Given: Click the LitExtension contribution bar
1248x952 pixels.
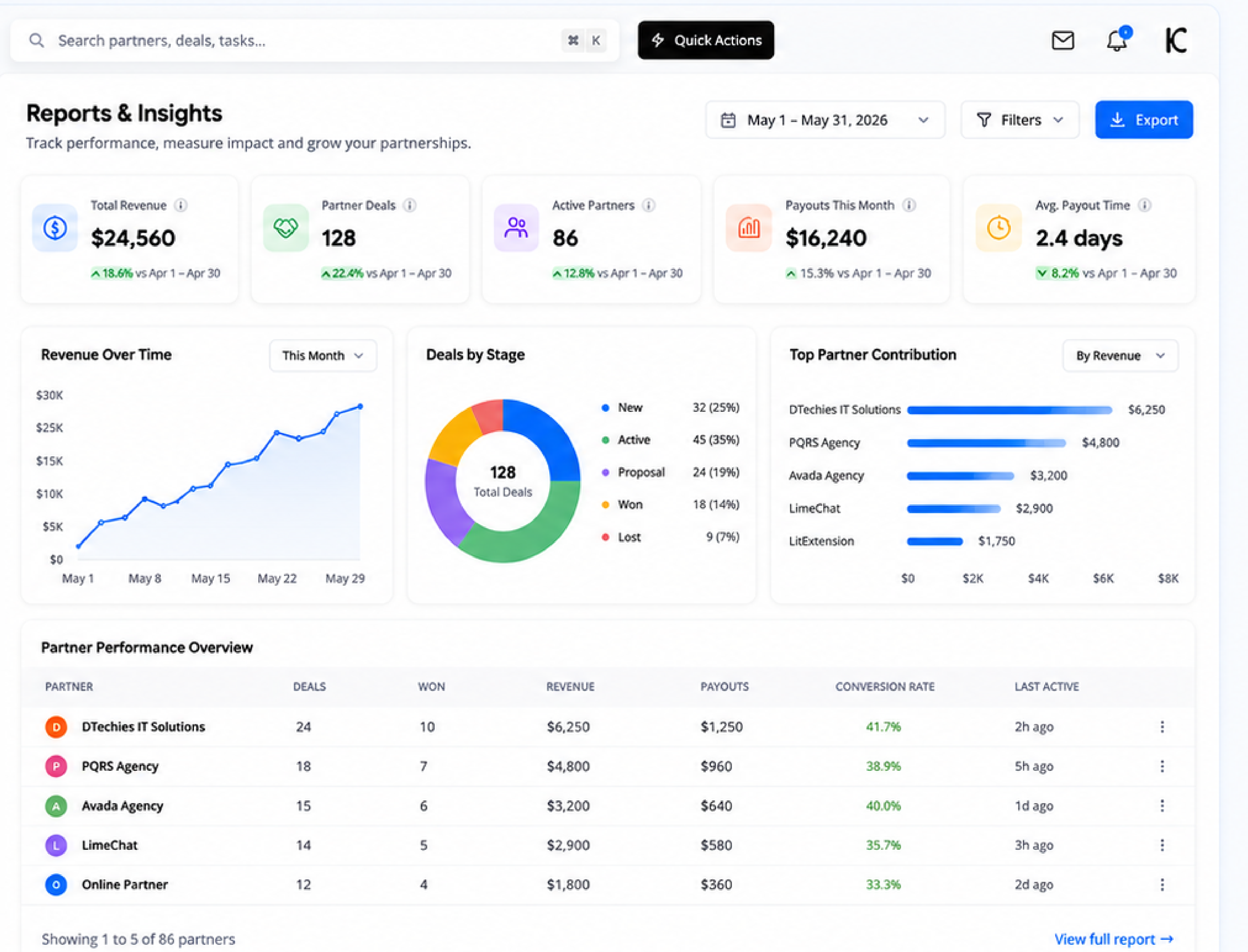Looking at the screenshot, I should pyautogui.click(x=935, y=541).
